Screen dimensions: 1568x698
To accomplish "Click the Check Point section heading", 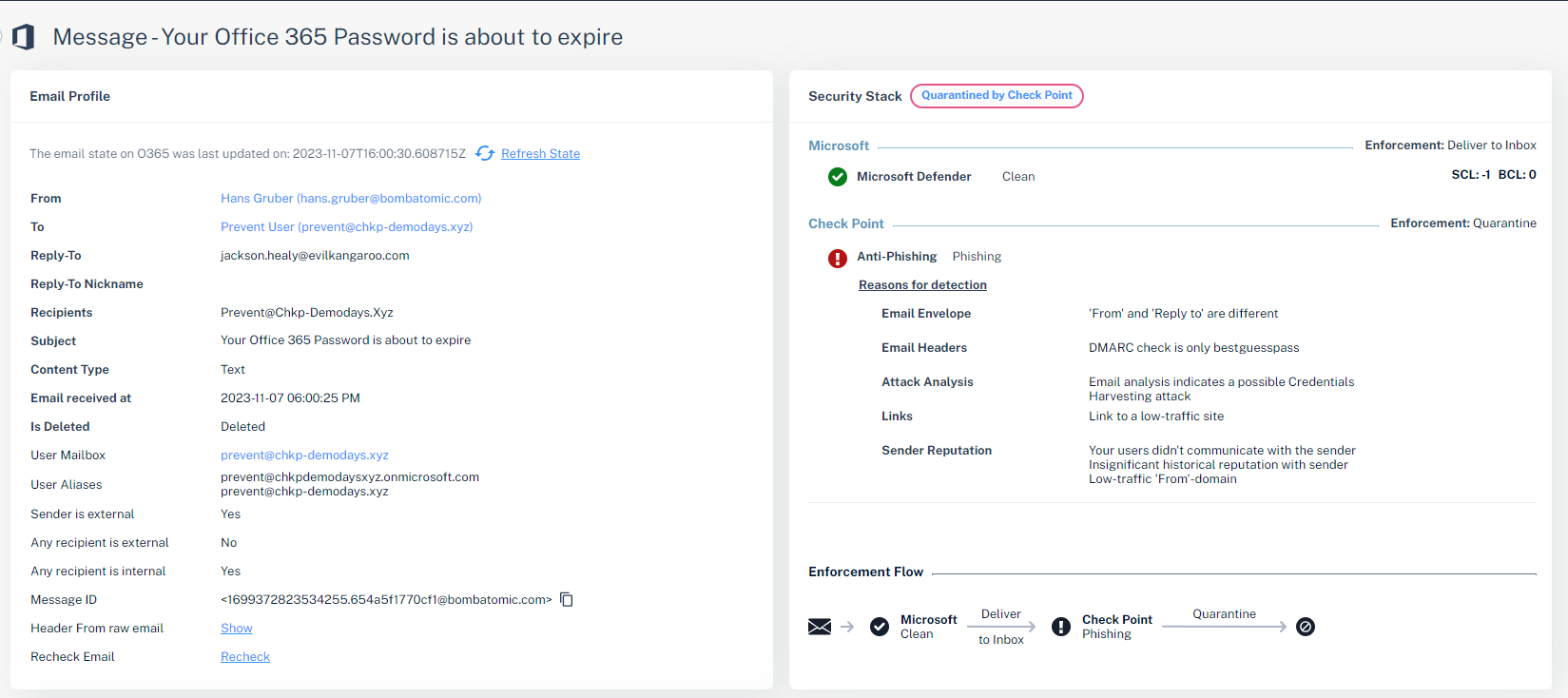I will point(846,223).
